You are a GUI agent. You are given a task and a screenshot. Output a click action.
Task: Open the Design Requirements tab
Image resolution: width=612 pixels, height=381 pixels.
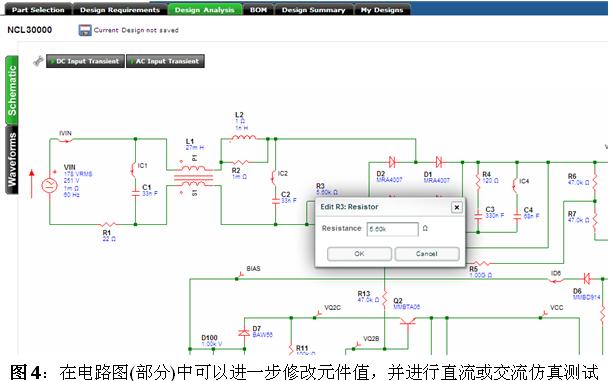[120, 10]
